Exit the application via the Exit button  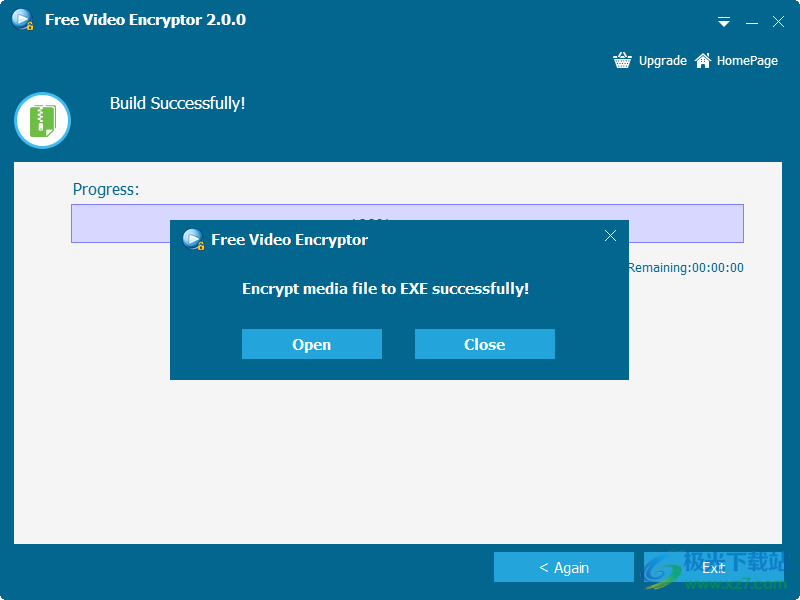tap(713, 566)
